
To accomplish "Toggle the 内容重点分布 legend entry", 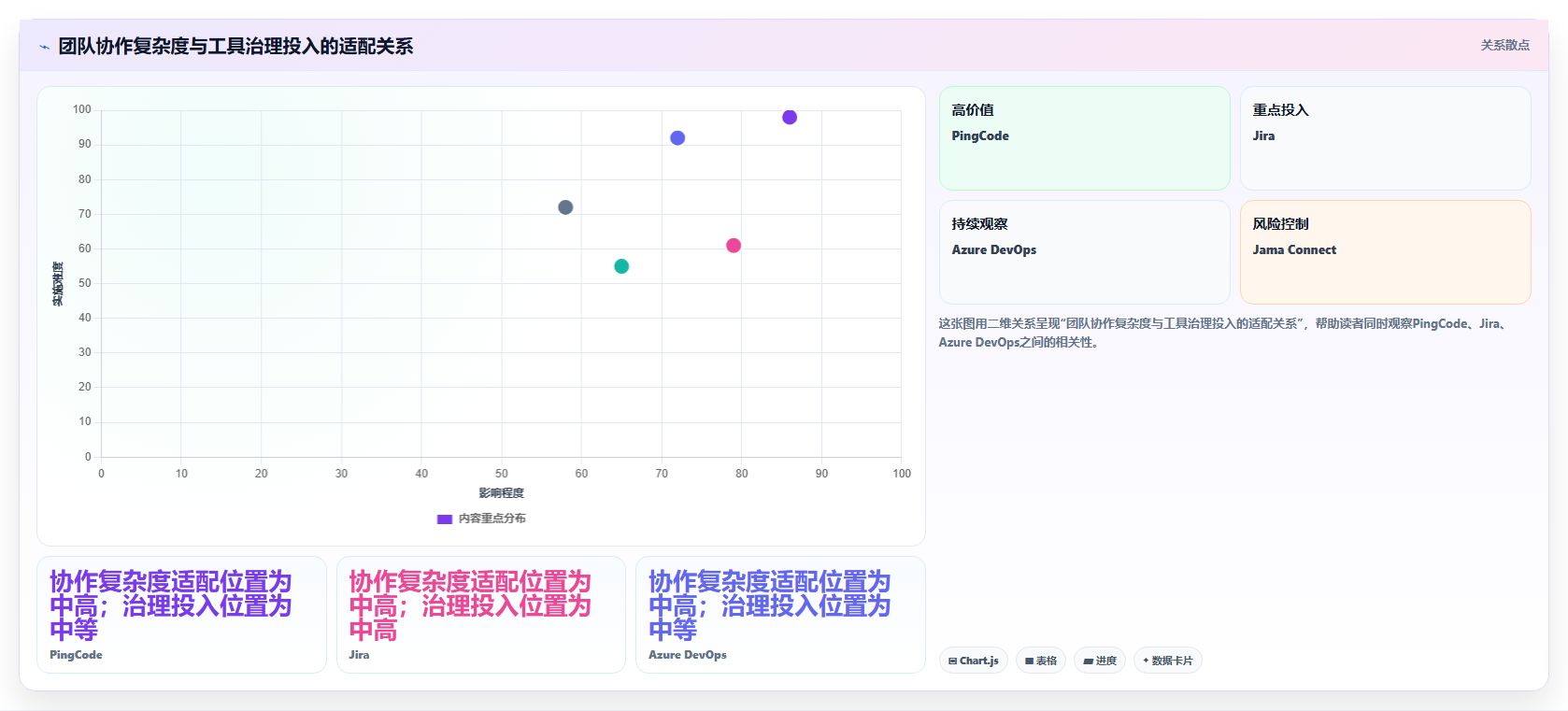I will click(x=481, y=519).
